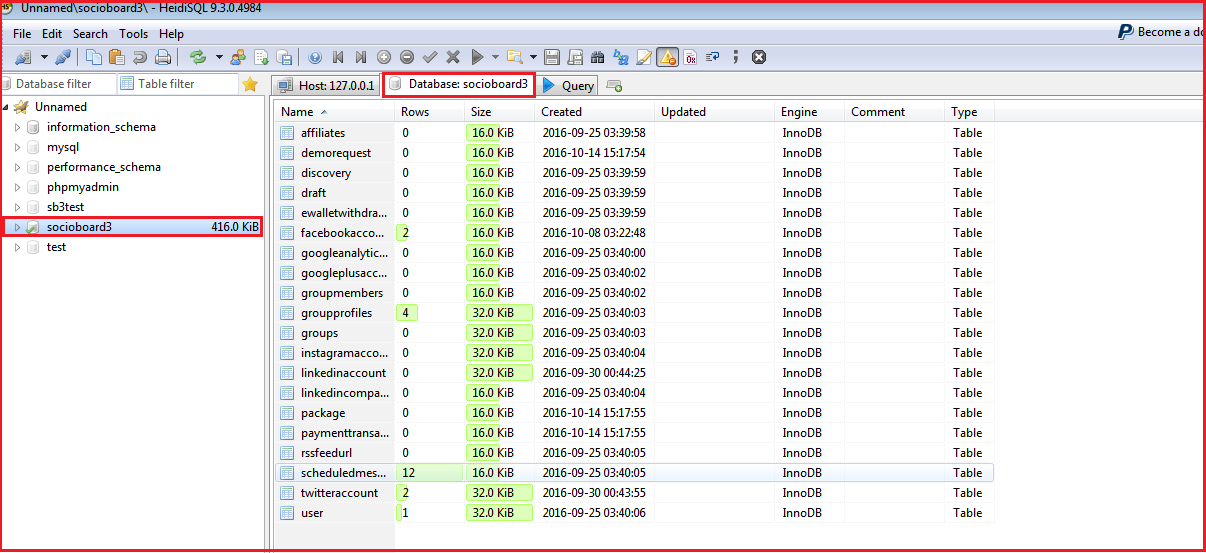Viewport: 1206px width, 553px height.
Task: Open the Edit menu
Action: [52, 34]
